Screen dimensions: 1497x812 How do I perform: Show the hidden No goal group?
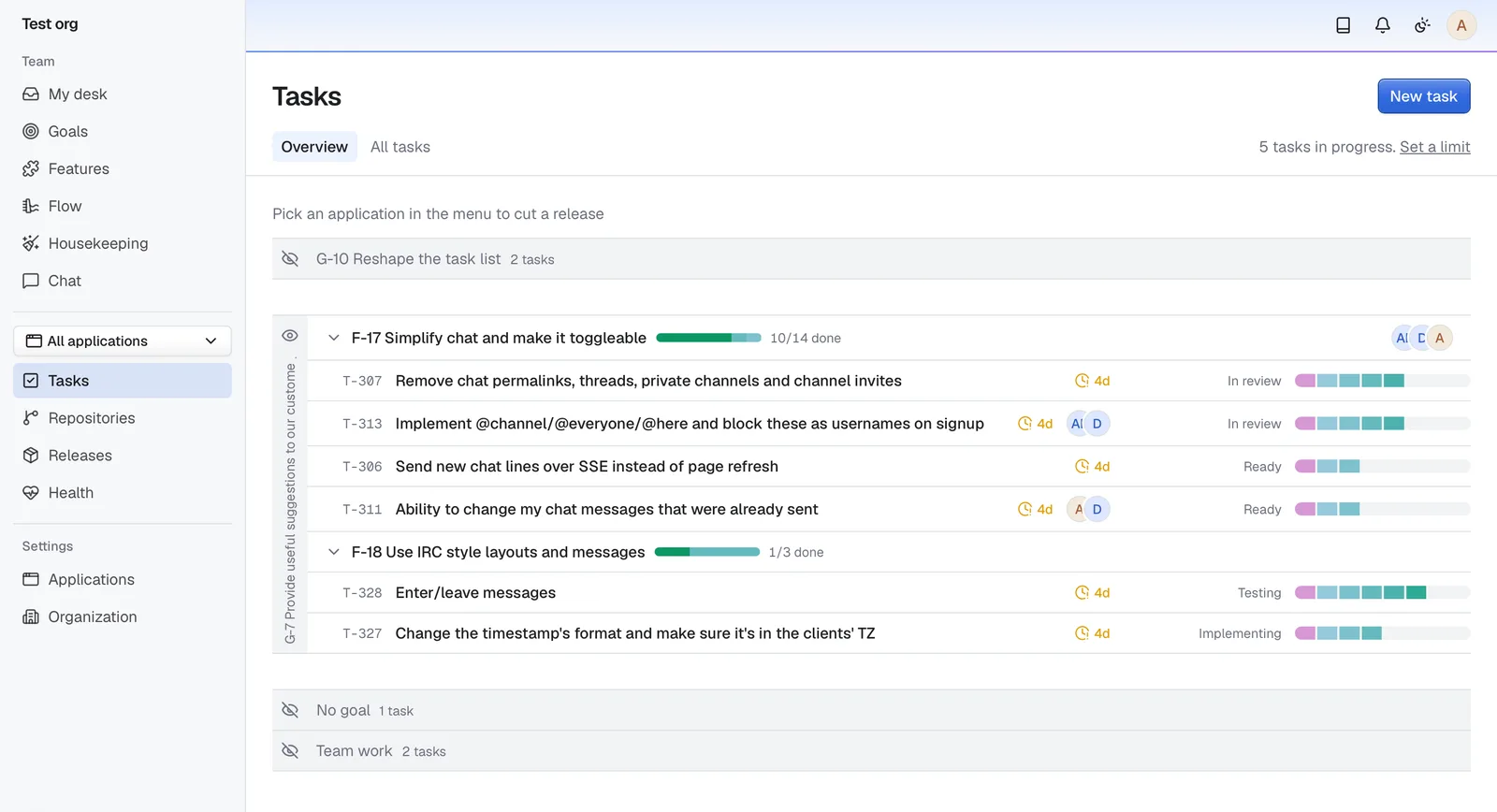coord(290,711)
